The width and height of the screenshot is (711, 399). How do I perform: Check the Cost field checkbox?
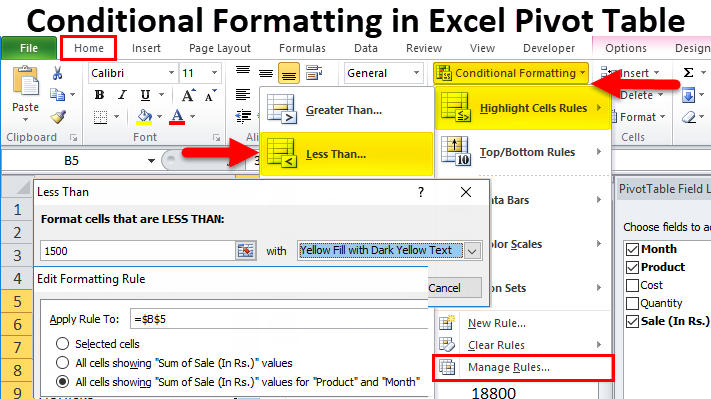click(632, 286)
